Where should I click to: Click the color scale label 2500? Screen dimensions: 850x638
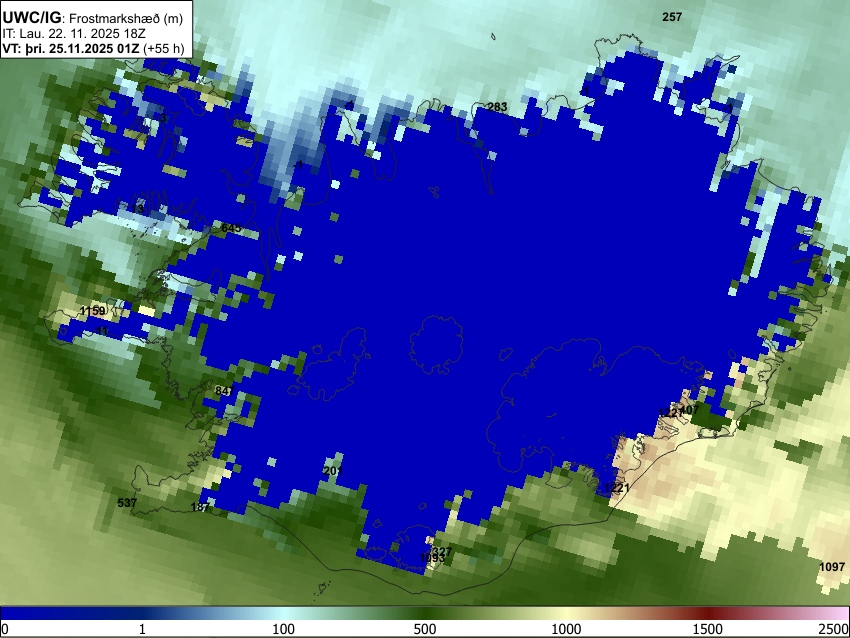(834, 629)
